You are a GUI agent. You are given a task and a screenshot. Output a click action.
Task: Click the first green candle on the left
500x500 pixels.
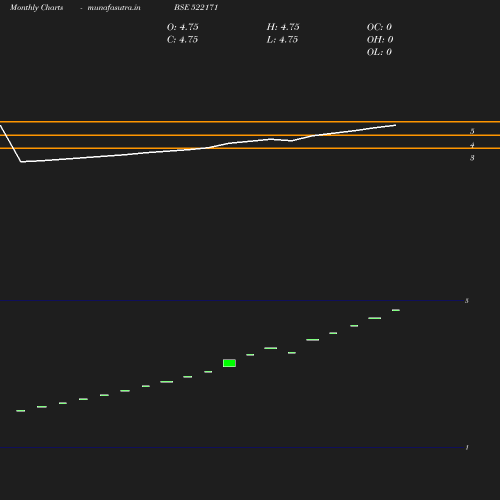tap(21, 411)
